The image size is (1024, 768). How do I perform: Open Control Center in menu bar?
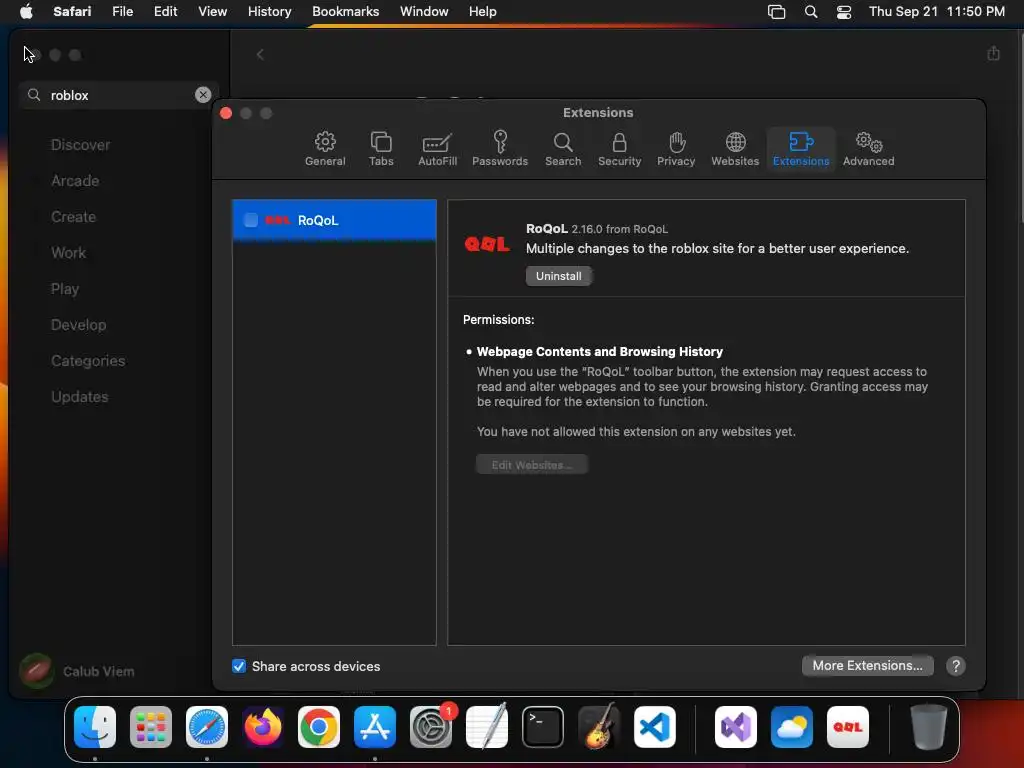pos(844,12)
